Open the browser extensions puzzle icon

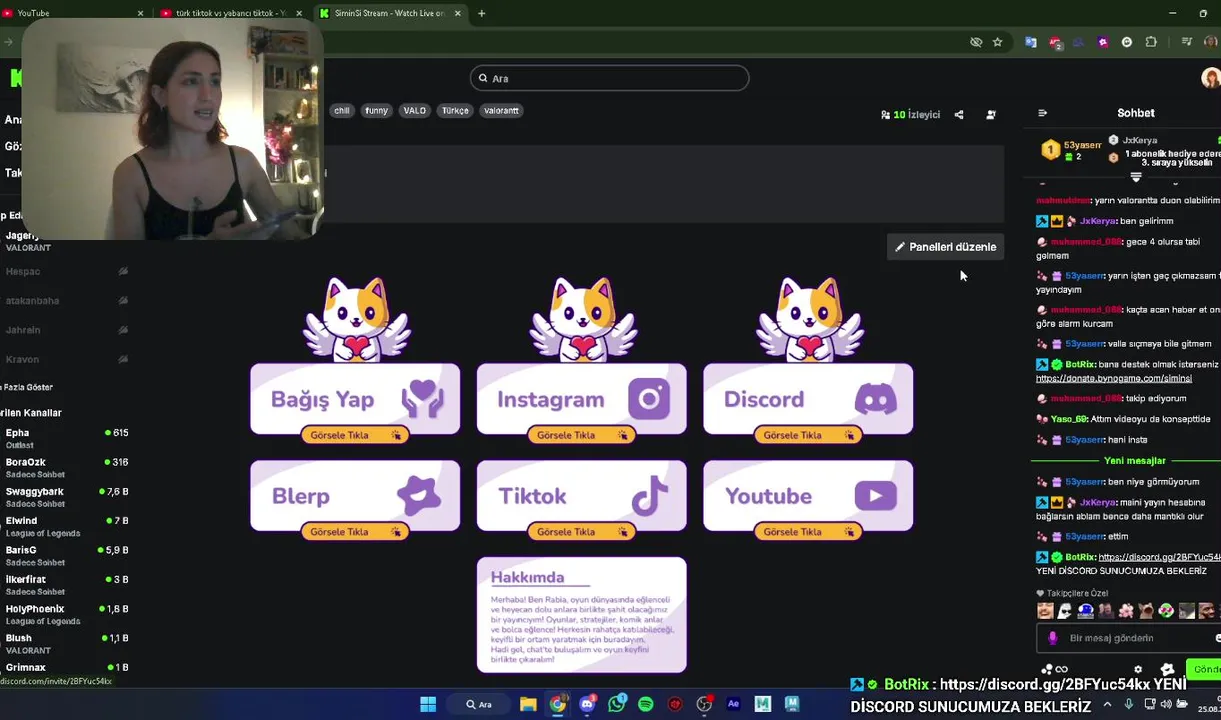[x=1151, y=42]
